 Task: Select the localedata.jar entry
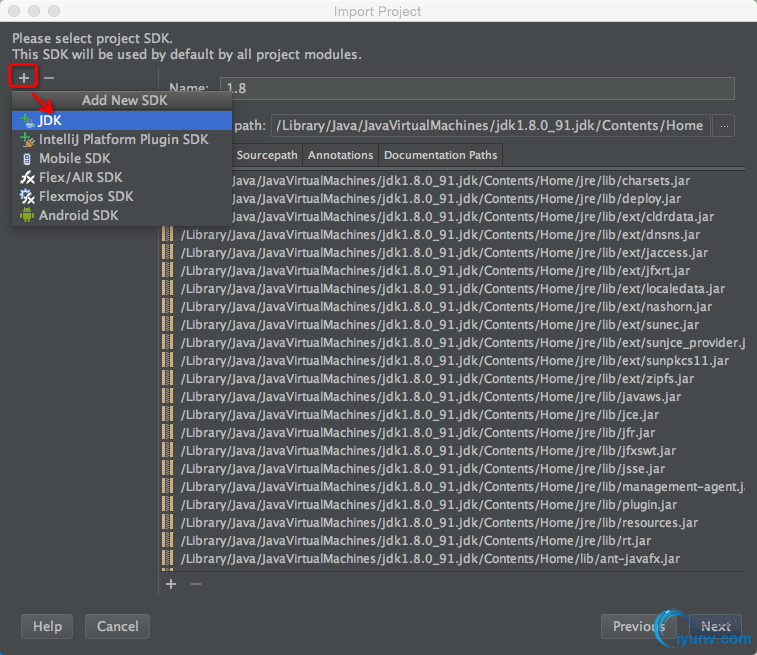[x=454, y=289]
